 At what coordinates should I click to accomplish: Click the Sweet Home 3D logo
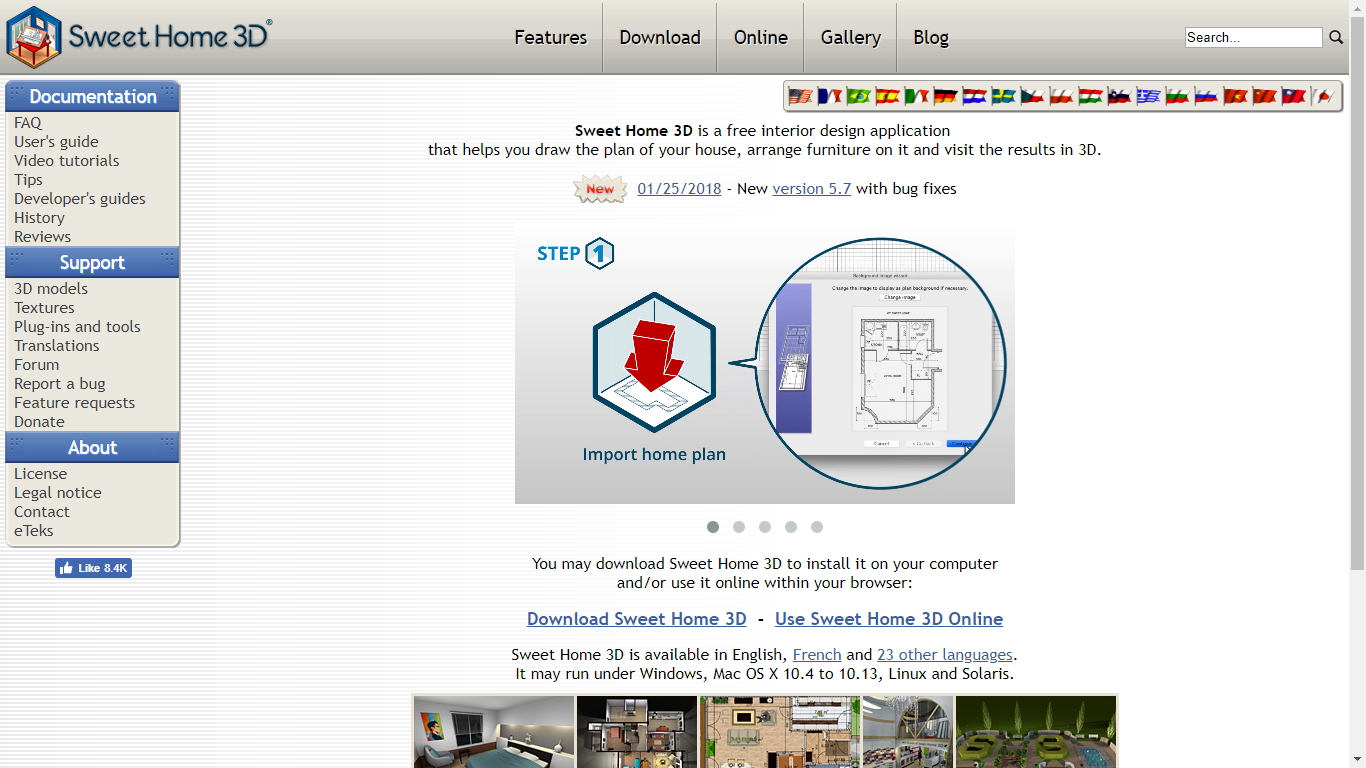point(138,37)
